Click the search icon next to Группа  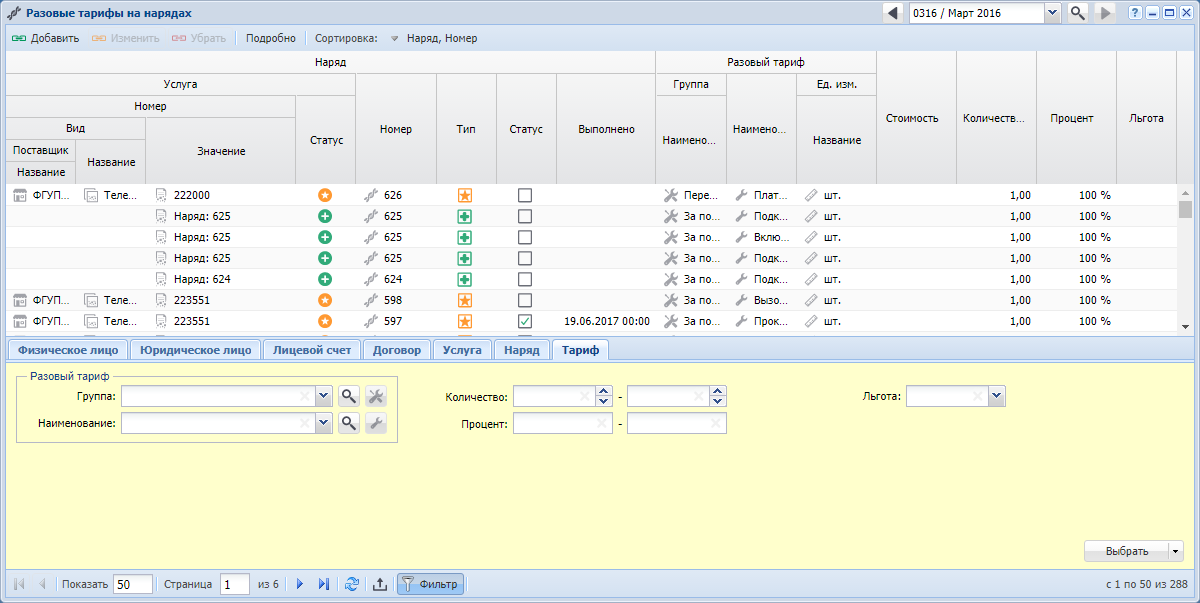(349, 397)
